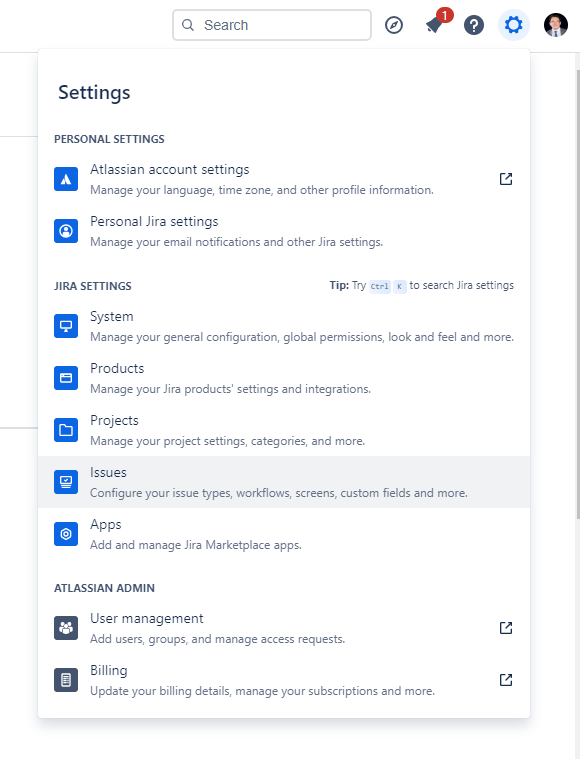The image size is (580, 759).
Task: Open the help question mark icon
Action: click(x=473, y=25)
